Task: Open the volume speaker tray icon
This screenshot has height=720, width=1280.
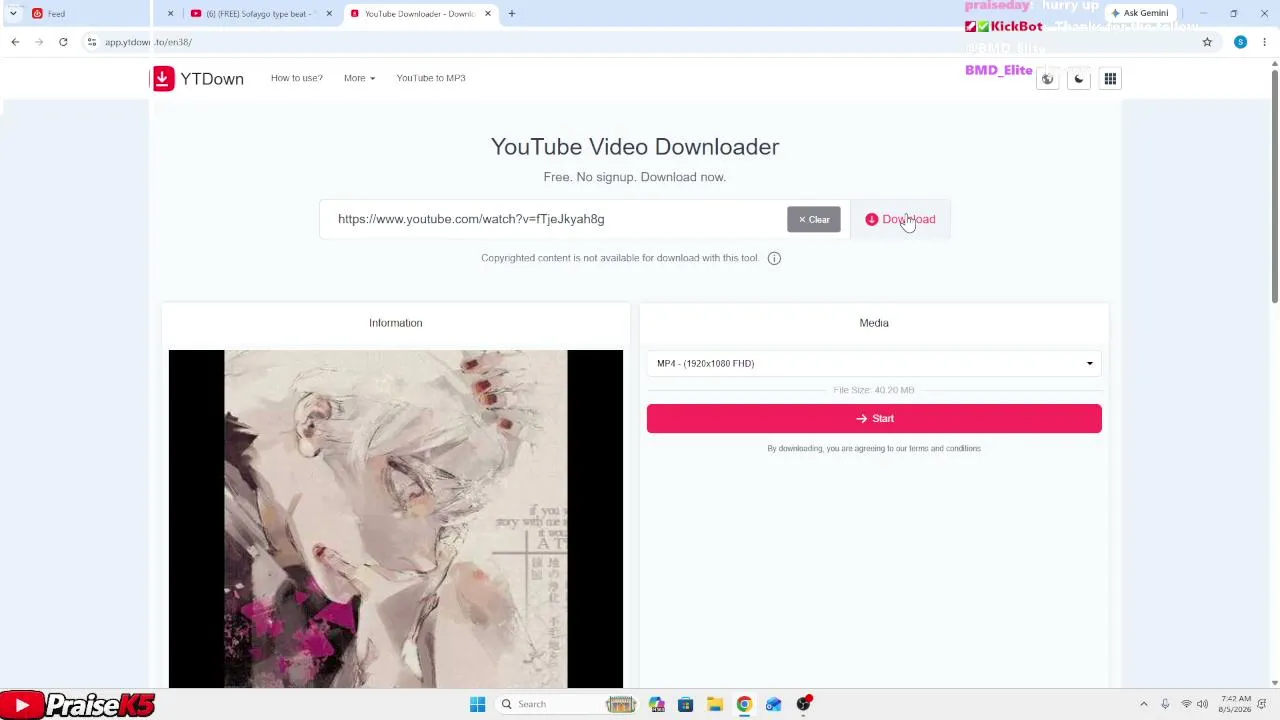Action: pos(1202,704)
